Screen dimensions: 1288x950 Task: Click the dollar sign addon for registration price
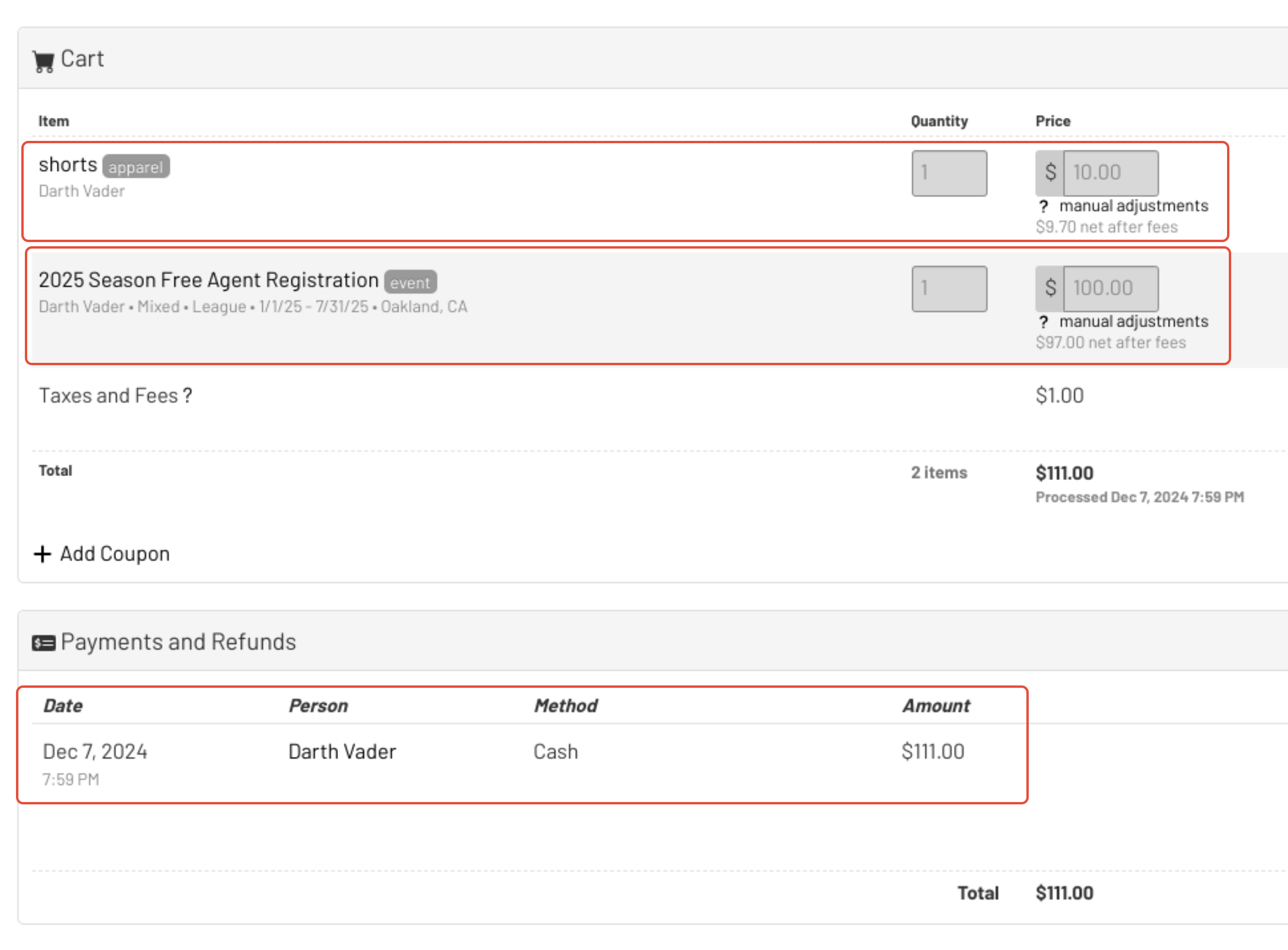pos(1049,288)
